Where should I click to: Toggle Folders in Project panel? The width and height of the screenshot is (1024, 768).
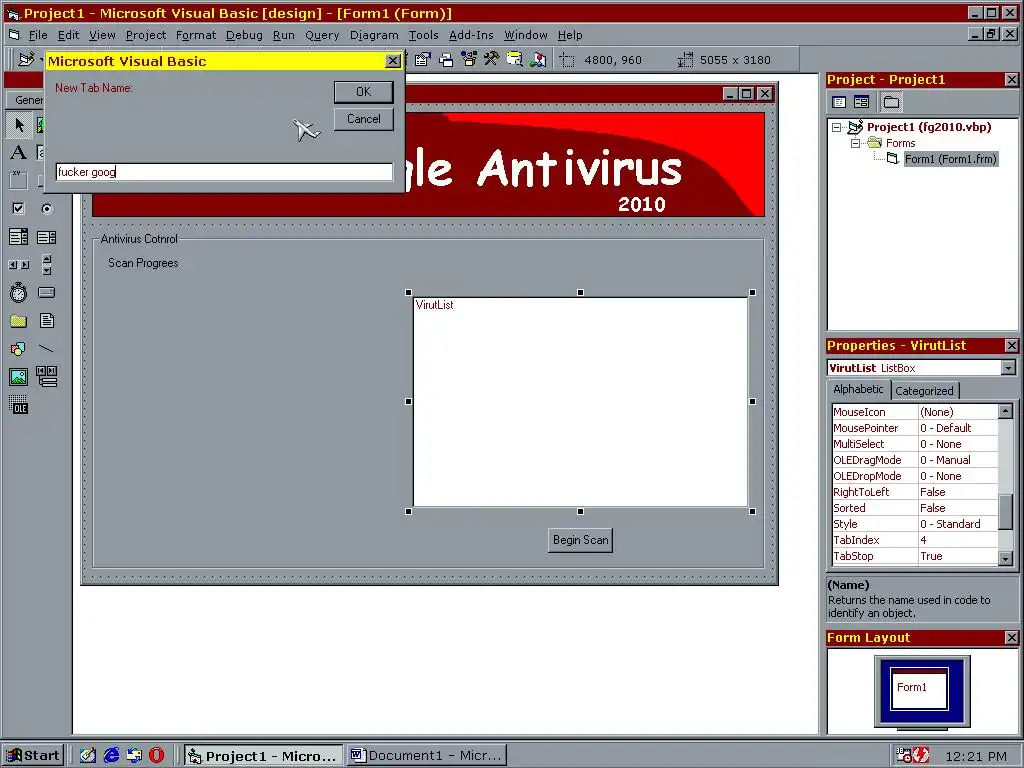[891, 102]
